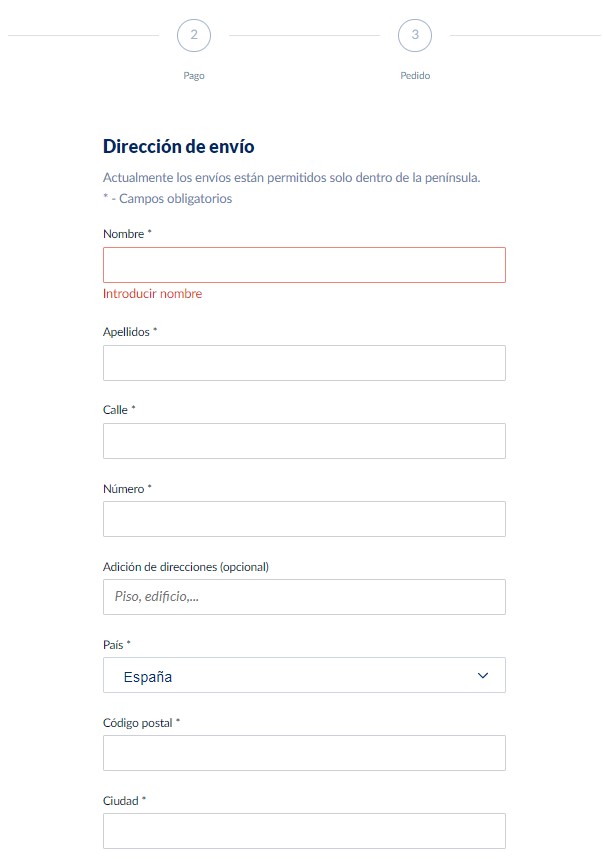Select the Ciudad text field
This screenshot has height=859, width=603.
click(x=304, y=831)
